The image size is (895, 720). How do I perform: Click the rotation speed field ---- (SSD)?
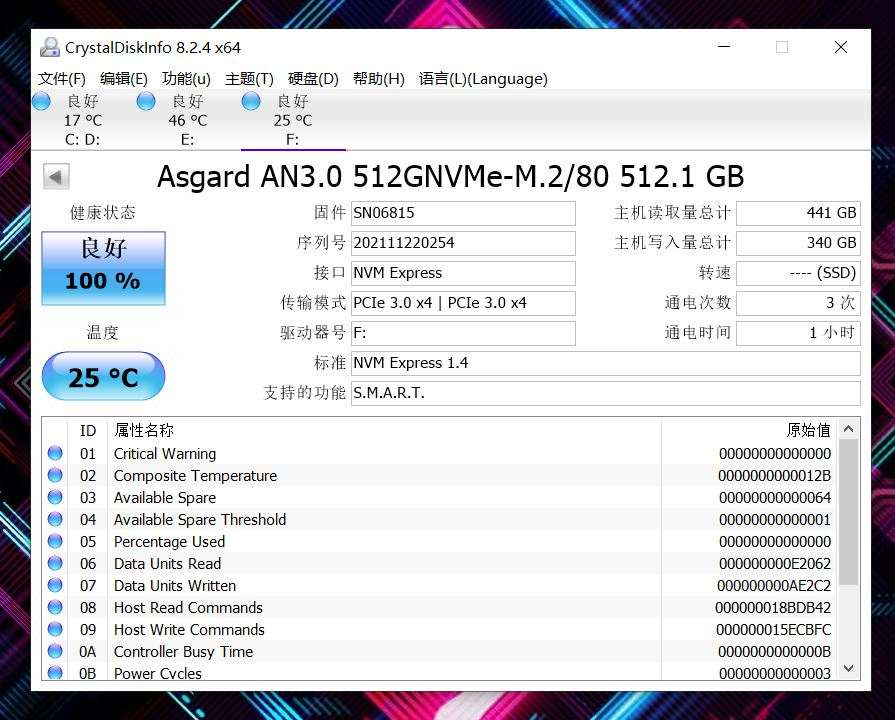(x=798, y=273)
